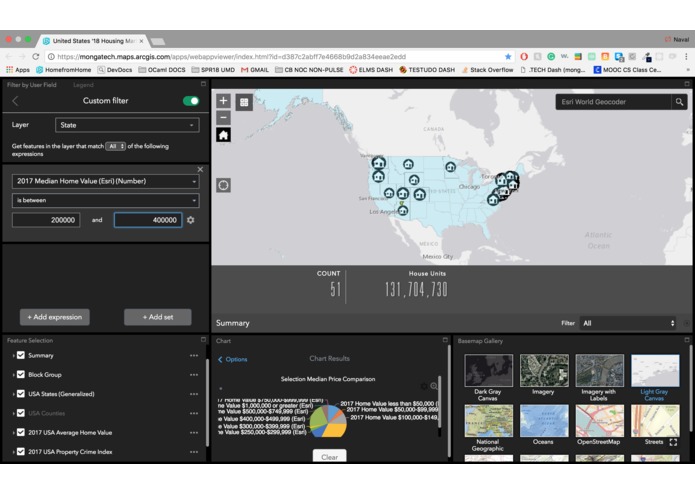Expand the Summary layer tree arrow
The height and width of the screenshot is (494, 695).
tap(14, 356)
